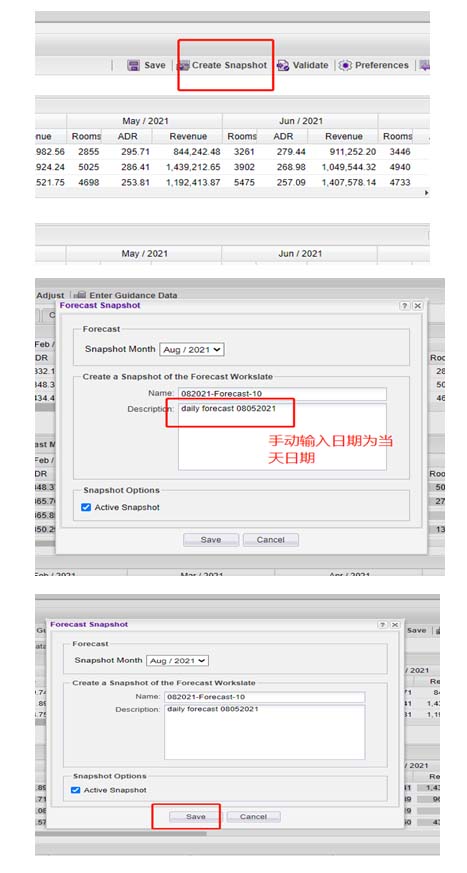
Task: Close the dialog containing the Chinese annotation
Action: (x=417, y=306)
